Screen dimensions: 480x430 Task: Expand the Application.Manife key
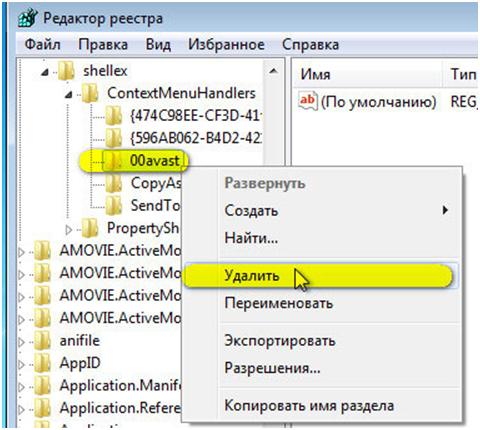coord(21,387)
